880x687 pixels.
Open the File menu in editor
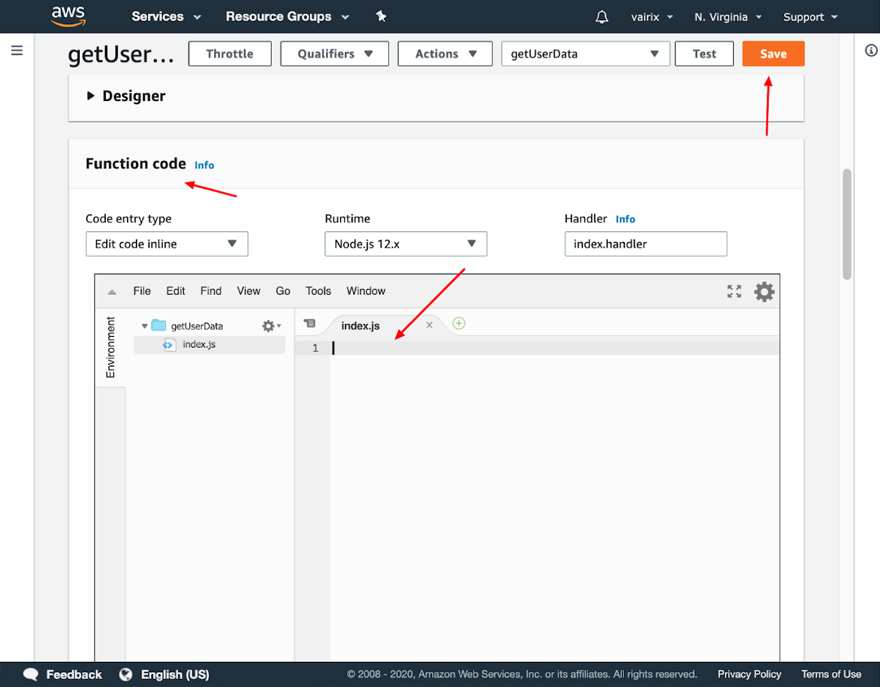point(142,291)
